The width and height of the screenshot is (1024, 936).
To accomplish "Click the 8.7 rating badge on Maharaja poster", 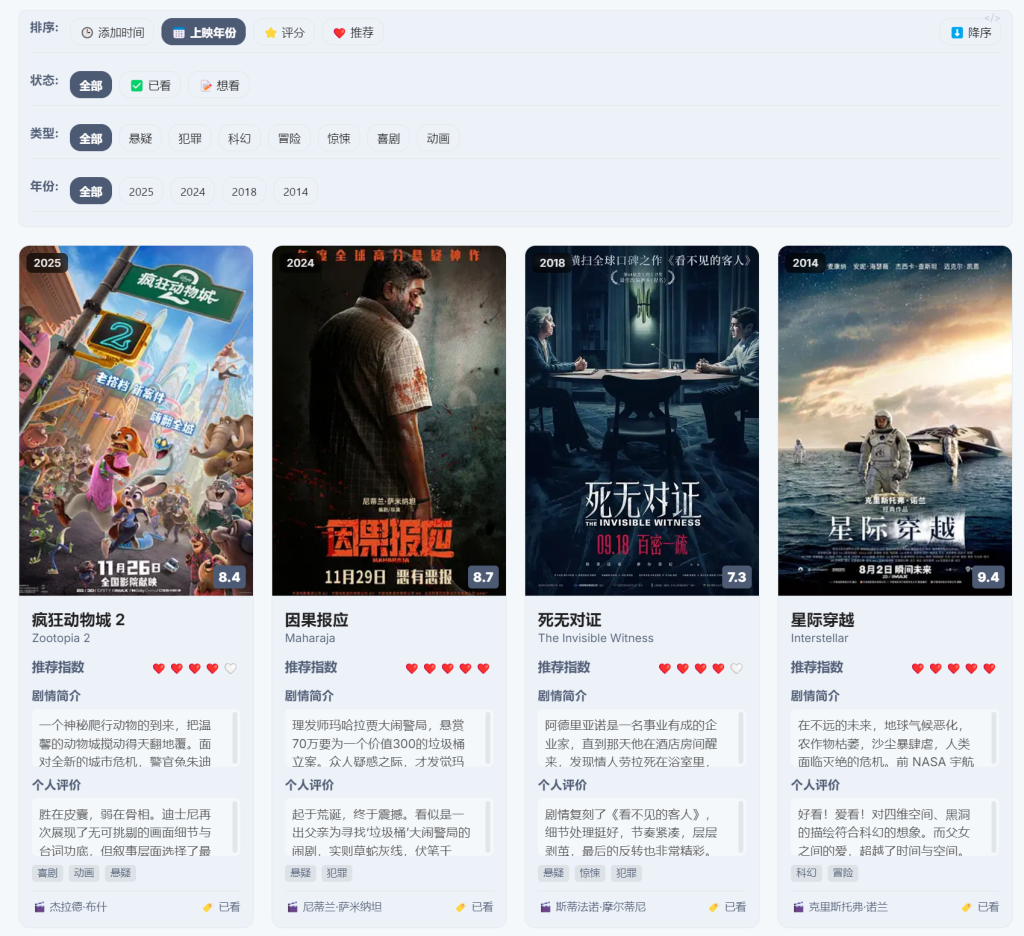I will pyautogui.click(x=483, y=577).
